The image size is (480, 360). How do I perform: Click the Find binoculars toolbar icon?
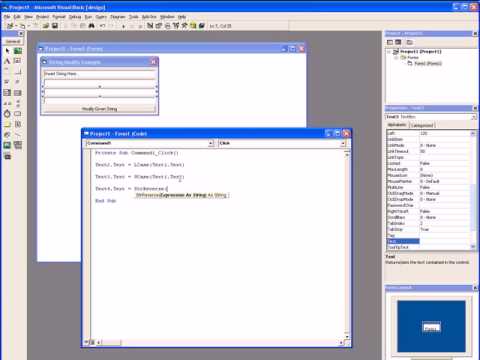click(91, 26)
